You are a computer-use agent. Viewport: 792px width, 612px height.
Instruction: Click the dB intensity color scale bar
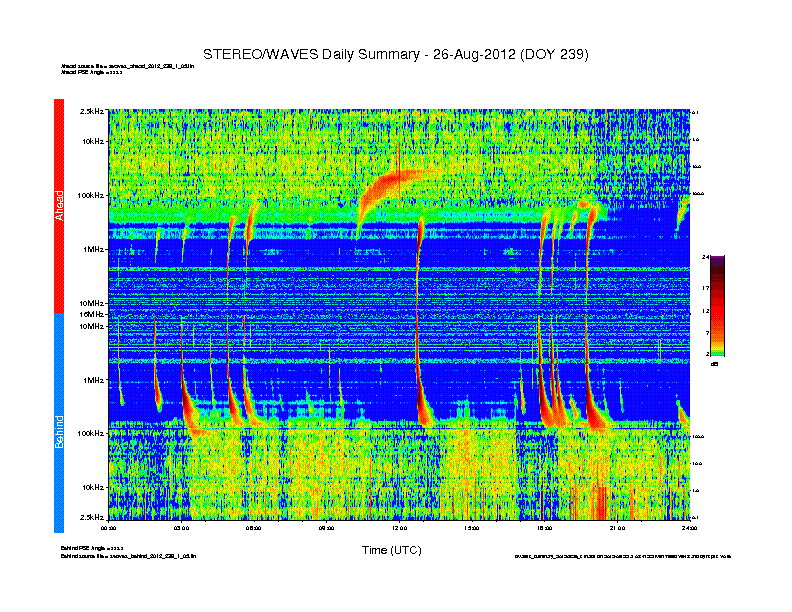[717, 306]
